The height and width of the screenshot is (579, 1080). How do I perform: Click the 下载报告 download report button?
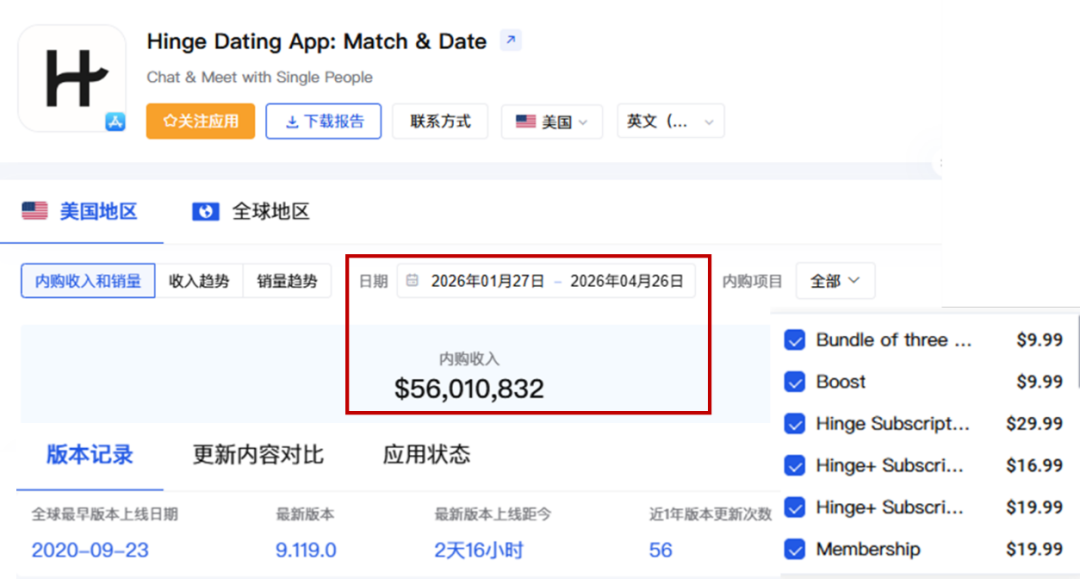point(324,121)
